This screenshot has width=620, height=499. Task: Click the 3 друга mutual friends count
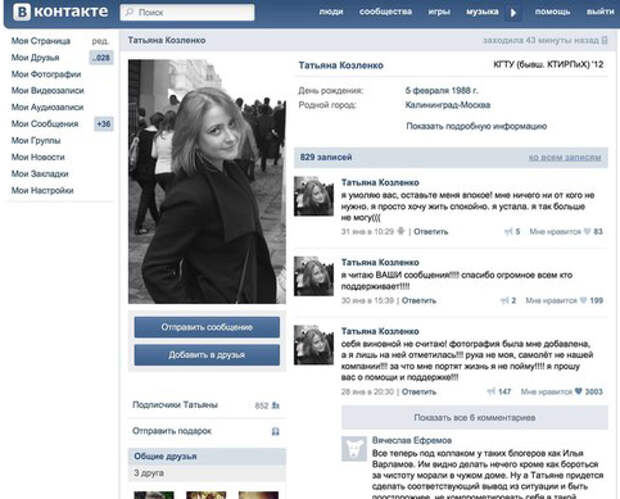point(149,473)
